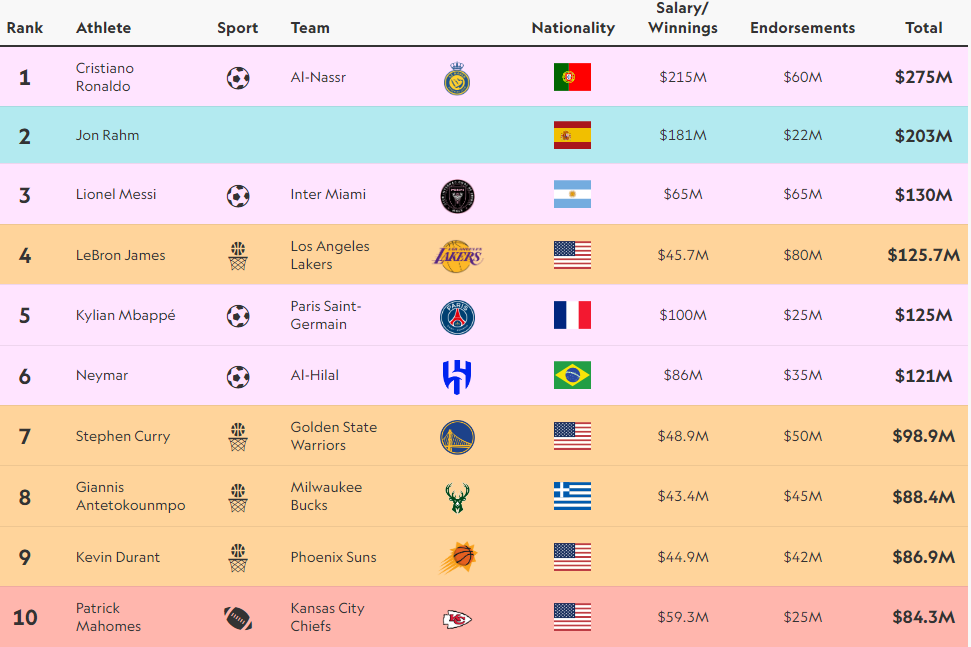Image resolution: width=971 pixels, height=647 pixels.
Task: Click the basketball hoop icon for LeBron James
Action: [x=238, y=256]
